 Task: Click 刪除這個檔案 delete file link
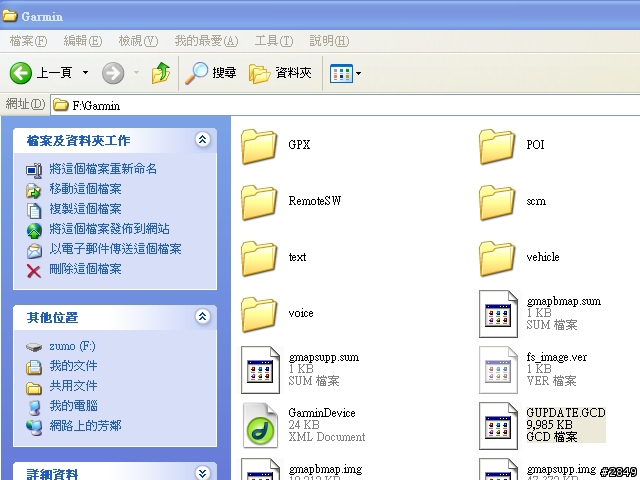pyautogui.click(x=85, y=269)
